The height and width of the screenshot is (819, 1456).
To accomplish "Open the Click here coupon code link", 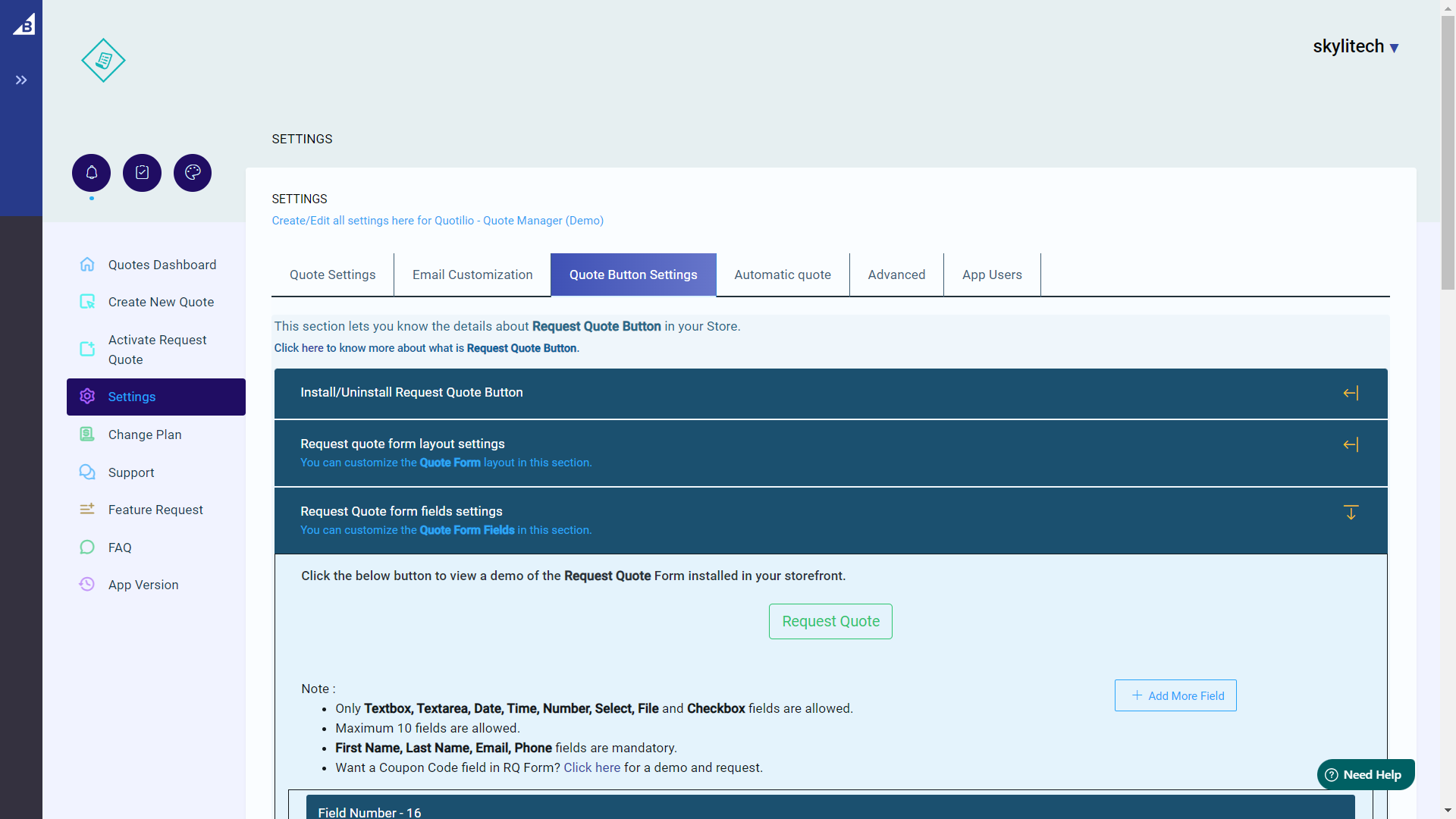I will click(591, 767).
